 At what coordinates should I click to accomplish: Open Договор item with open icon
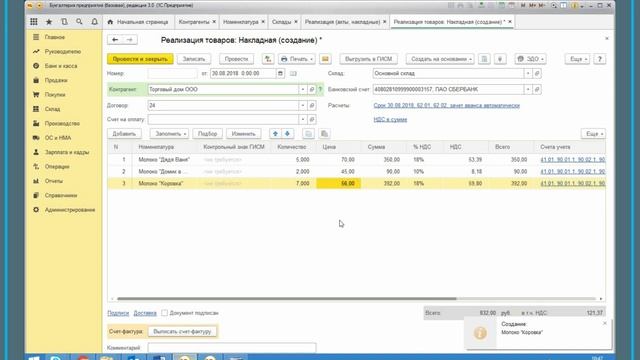pyautogui.click(x=312, y=105)
